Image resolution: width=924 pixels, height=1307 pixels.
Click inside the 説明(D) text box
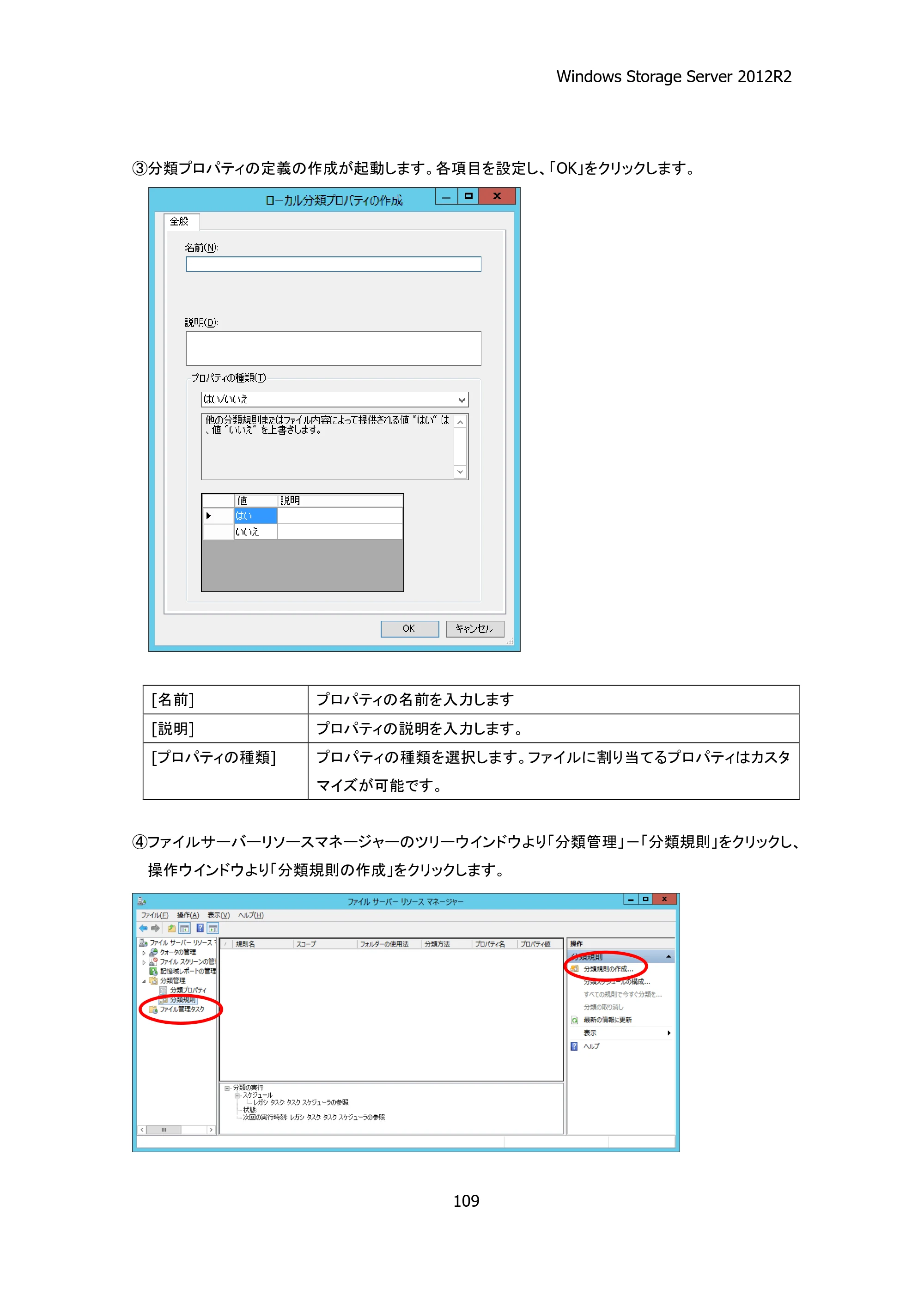333,348
